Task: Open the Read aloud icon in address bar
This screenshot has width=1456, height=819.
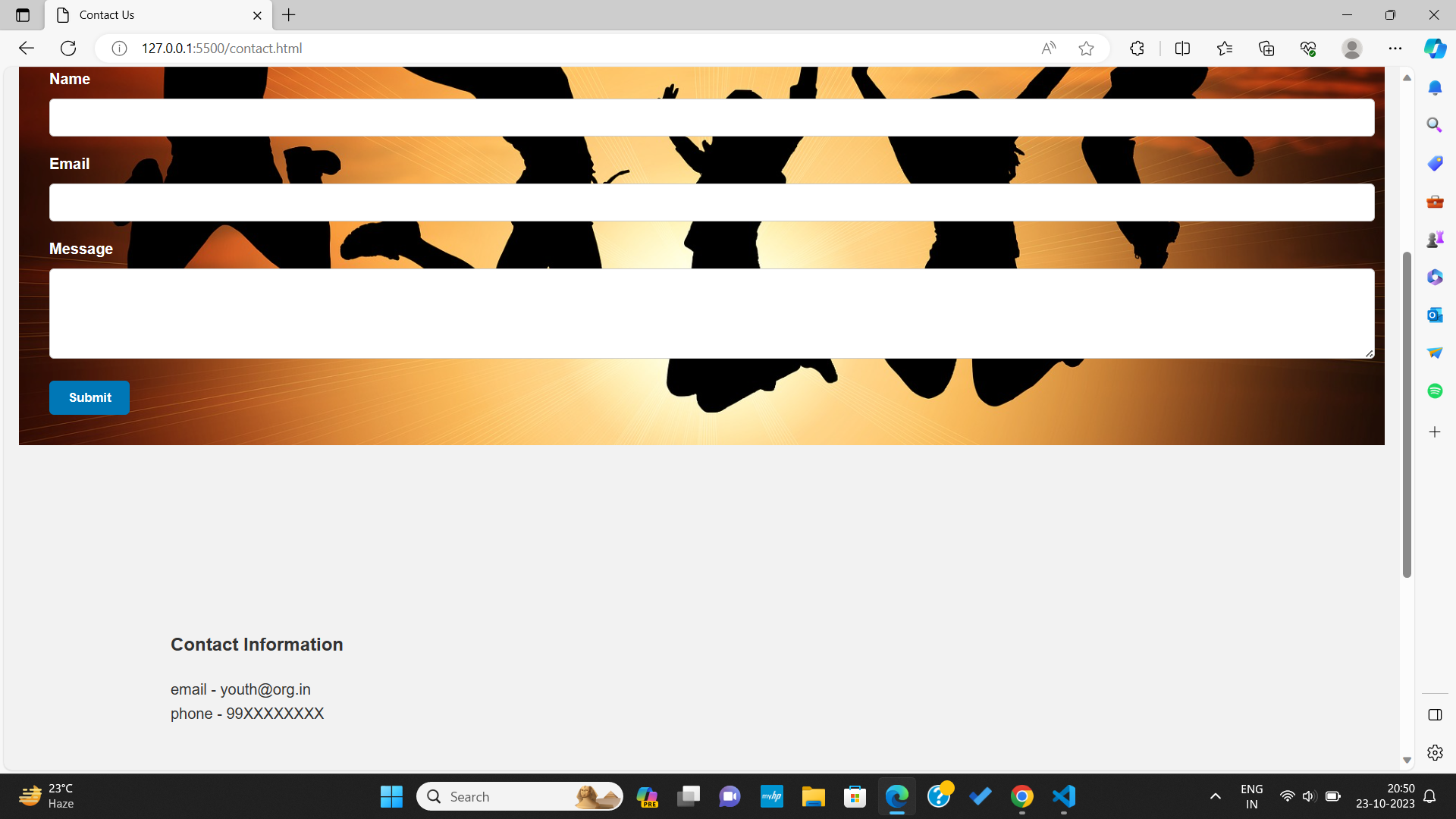Action: click(x=1048, y=49)
